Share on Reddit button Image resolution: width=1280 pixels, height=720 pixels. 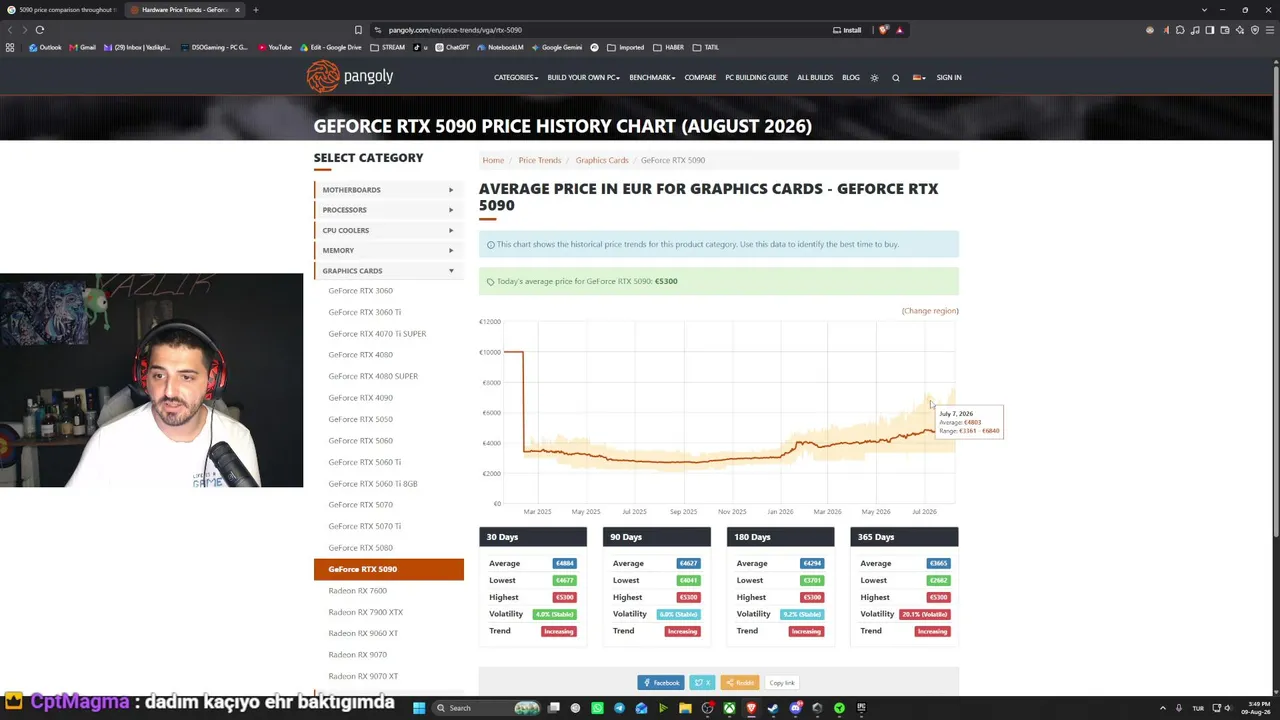740,683
